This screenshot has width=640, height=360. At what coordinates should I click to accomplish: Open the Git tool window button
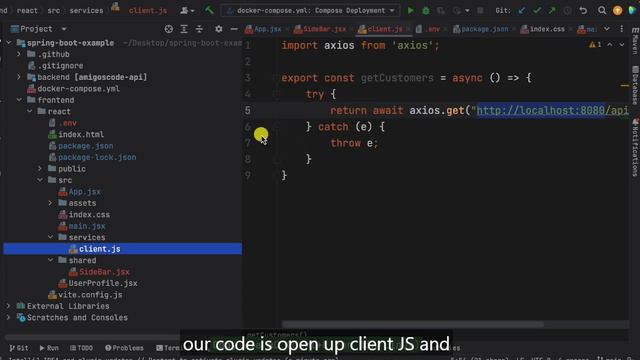19,348
